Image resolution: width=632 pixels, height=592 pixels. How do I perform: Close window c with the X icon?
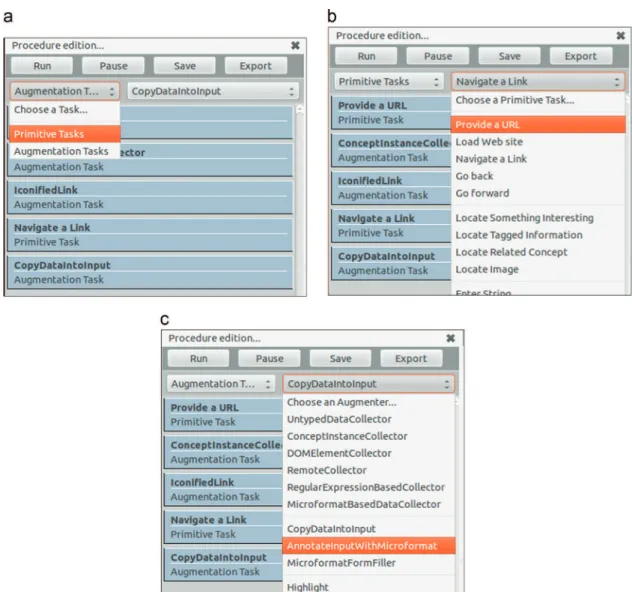451,338
